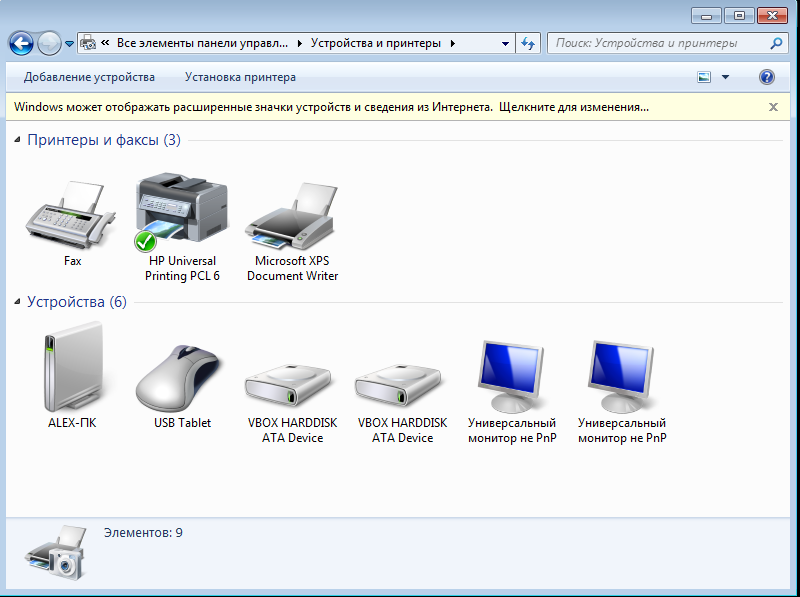Refresh the address bar location

tap(529, 43)
